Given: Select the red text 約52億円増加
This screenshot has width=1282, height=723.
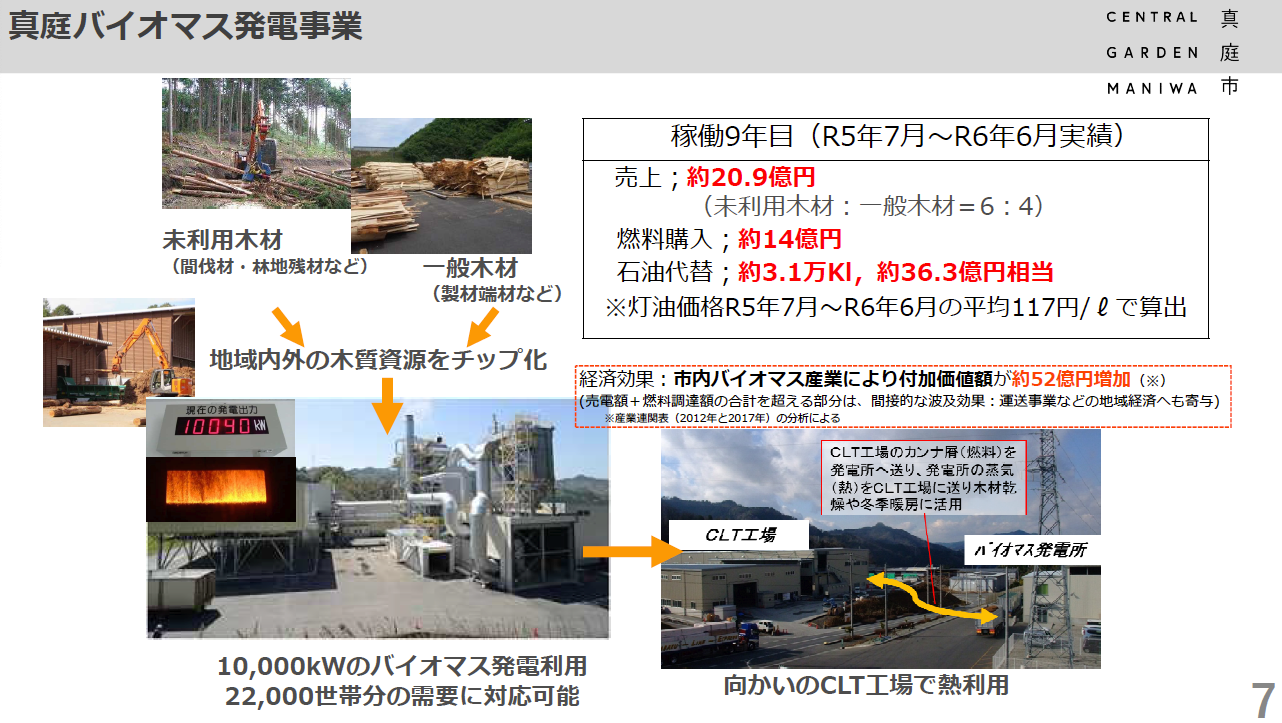Looking at the screenshot, I should tap(1071, 380).
